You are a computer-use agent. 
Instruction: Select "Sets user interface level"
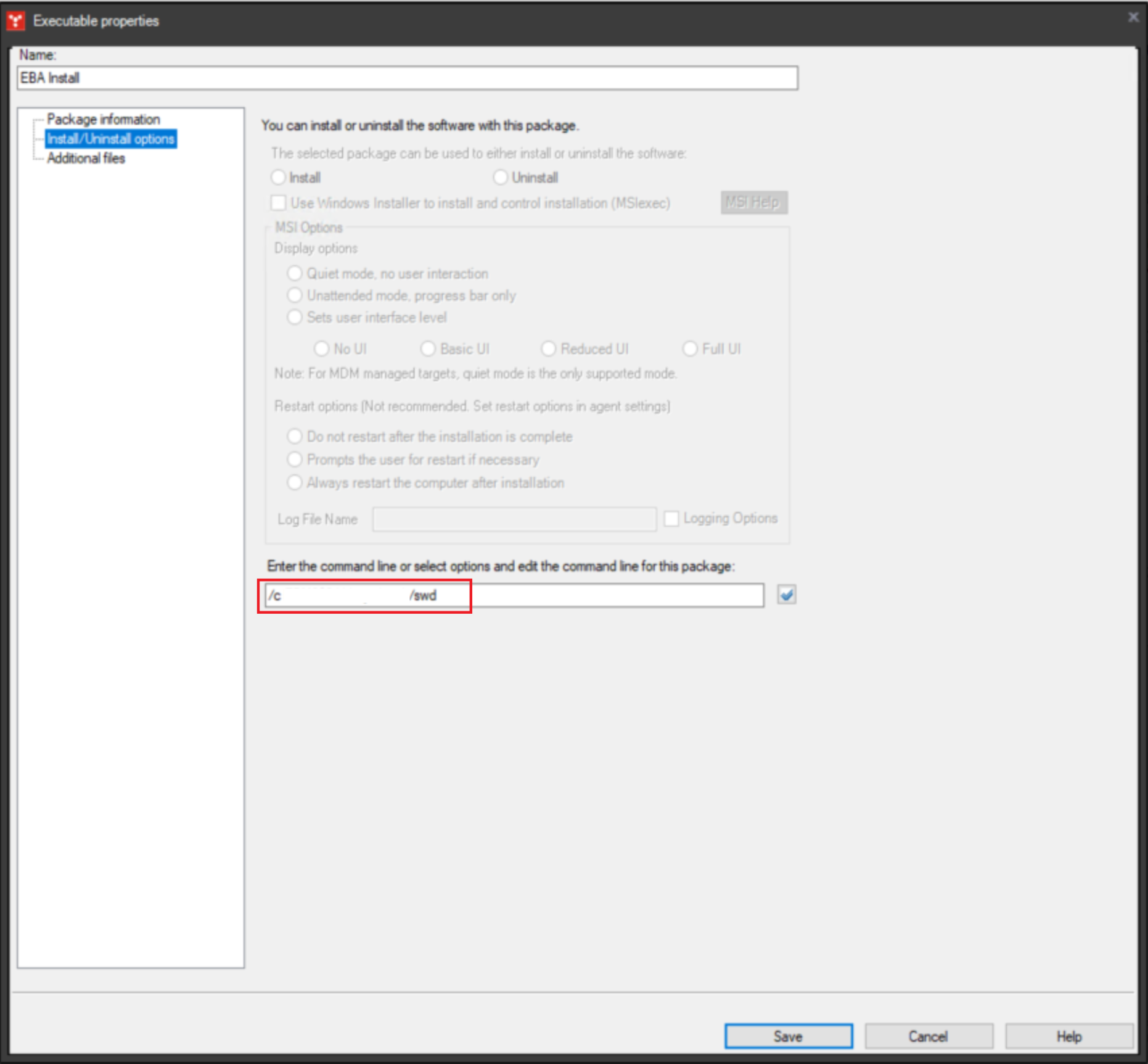[x=294, y=318]
